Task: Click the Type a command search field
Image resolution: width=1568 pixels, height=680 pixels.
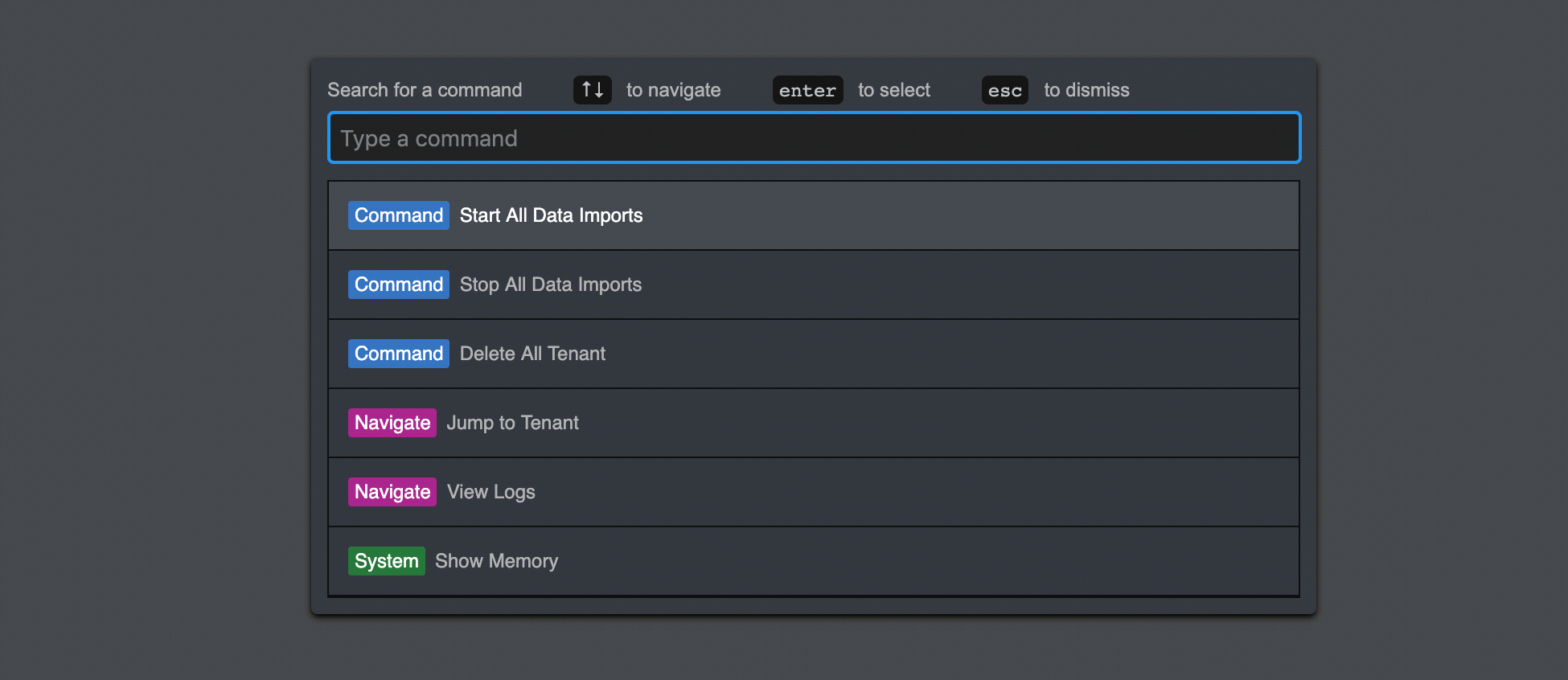Action: 814,138
